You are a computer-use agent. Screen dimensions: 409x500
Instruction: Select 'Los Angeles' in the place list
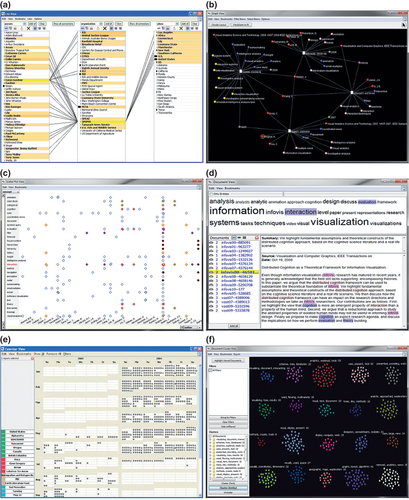pyautogui.click(x=179, y=32)
